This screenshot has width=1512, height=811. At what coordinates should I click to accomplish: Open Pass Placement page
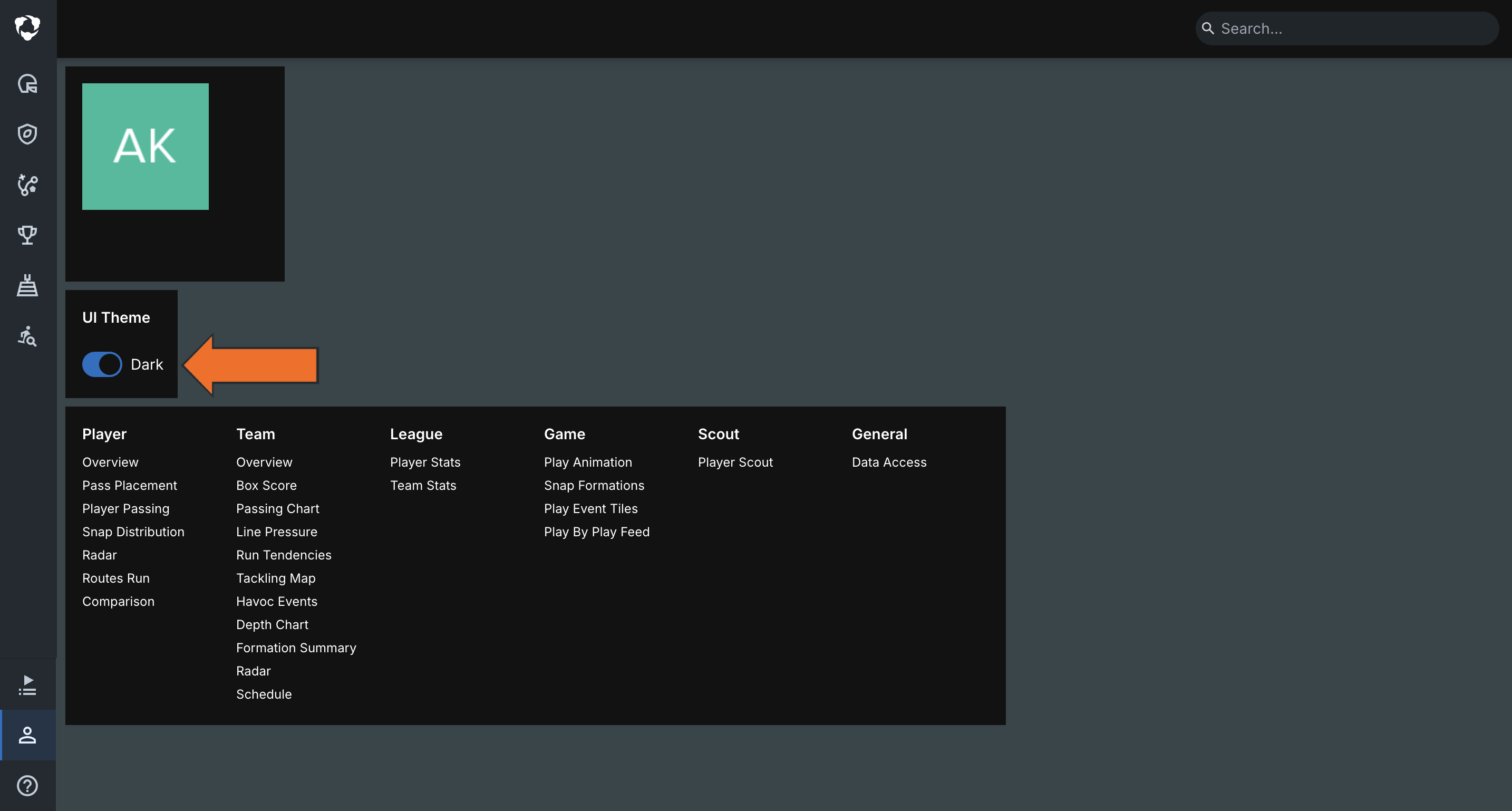click(130, 486)
